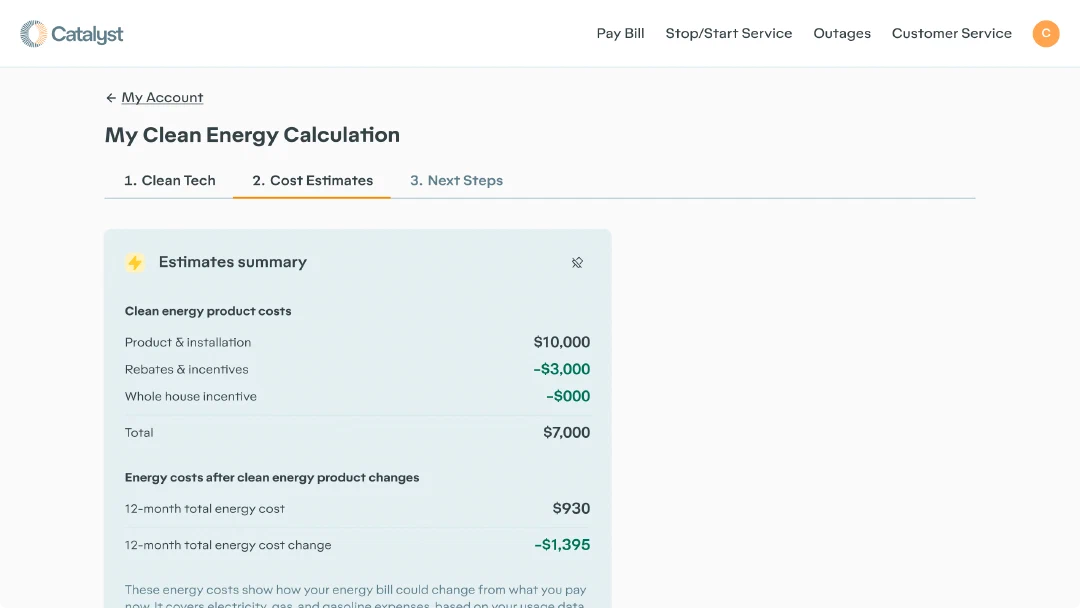The height and width of the screenshot is (608, 1080).
Task: Open Customer Service from the top navigation
Action: coord(951,33)
